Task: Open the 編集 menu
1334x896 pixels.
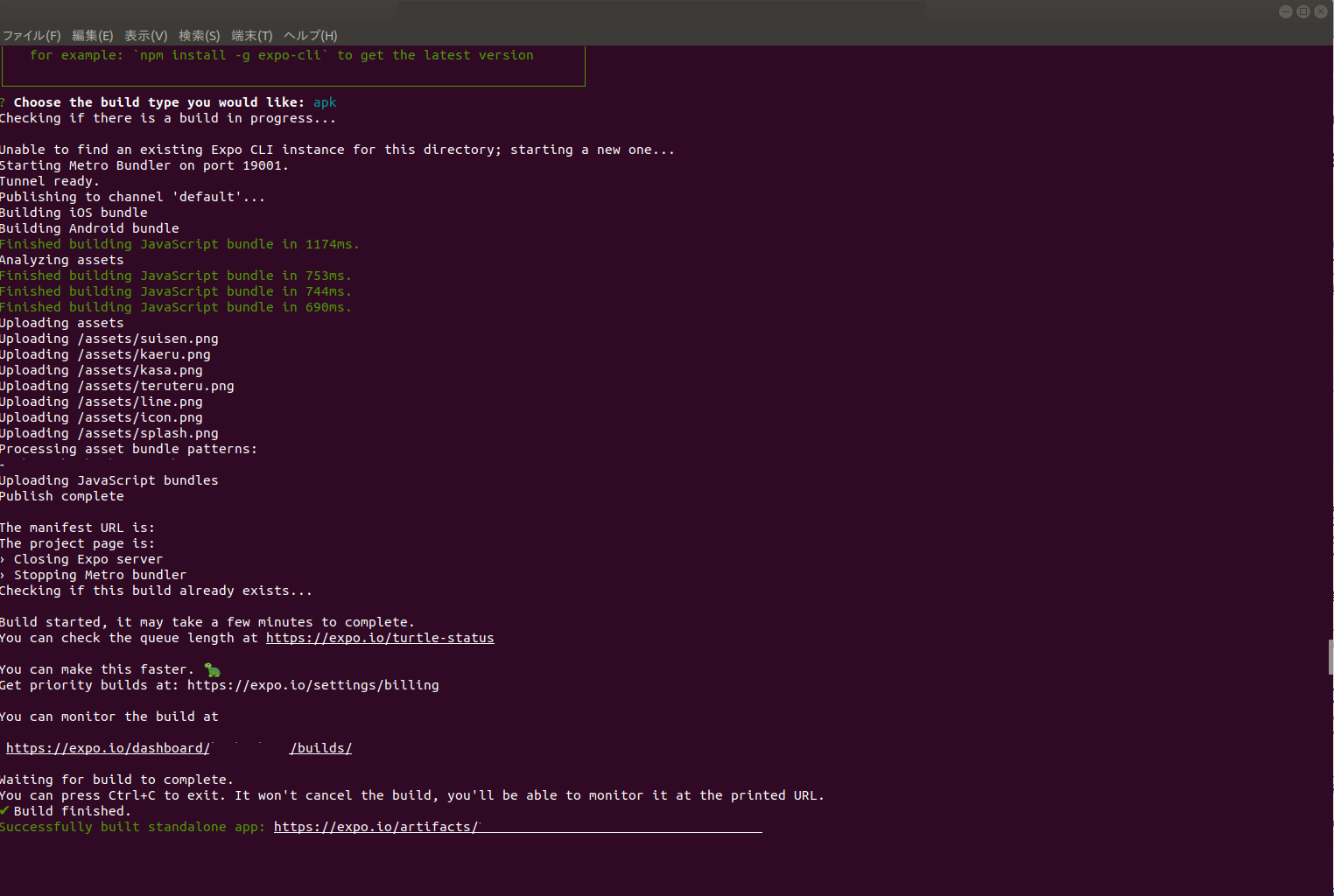Action: pyautogui.click(x=92, y=36)
